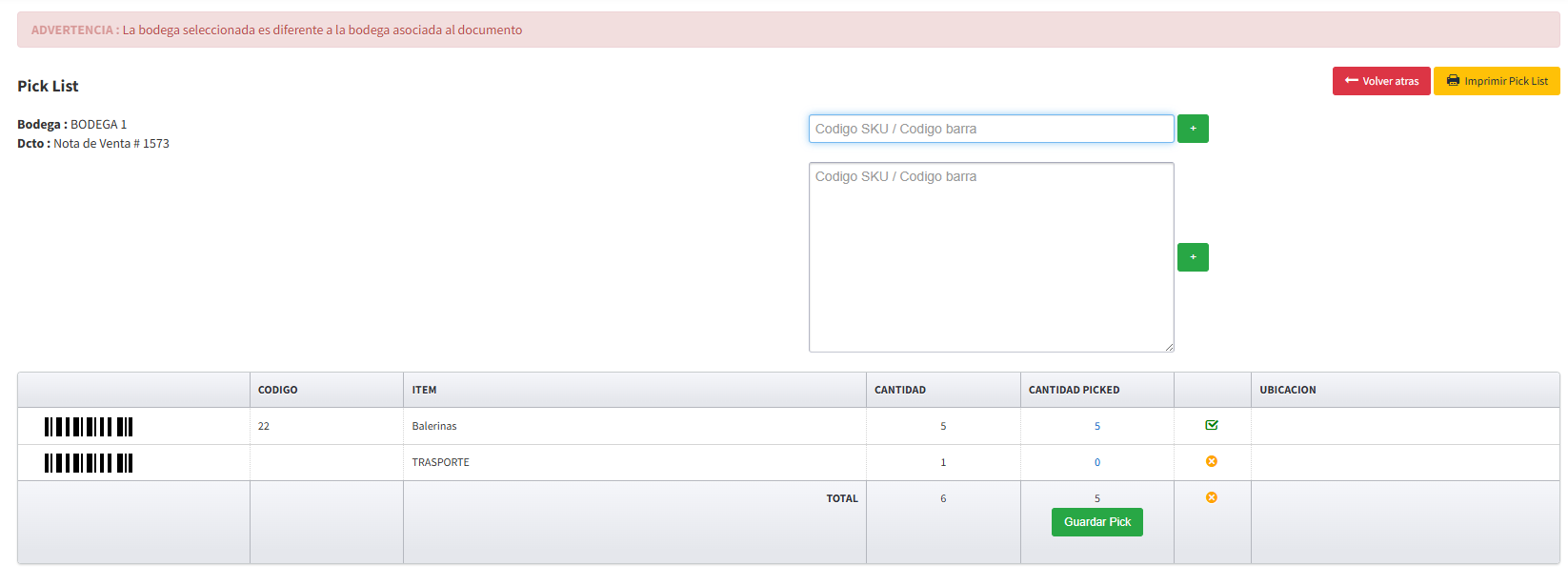Click green check icon in Balerinas row
Image resolution: width=1568 pixels, height=586 pixels.
tap(1212, 425)
